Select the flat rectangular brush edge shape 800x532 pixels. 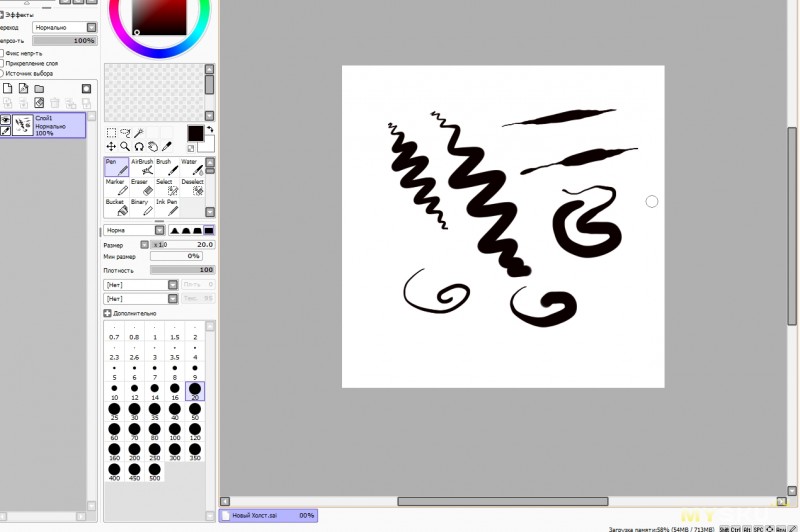209,231
